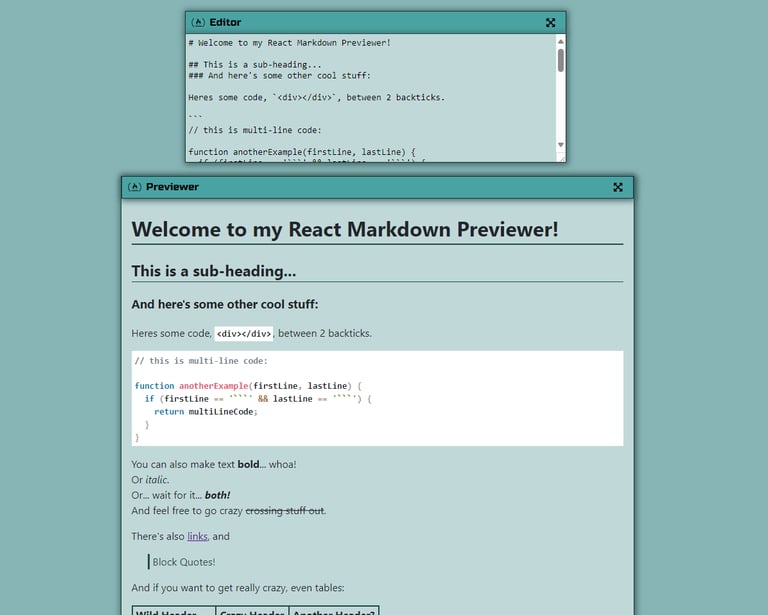Click the 'Previewer' title text
Screen dimensions: 768x615
(x=172, y=187)
